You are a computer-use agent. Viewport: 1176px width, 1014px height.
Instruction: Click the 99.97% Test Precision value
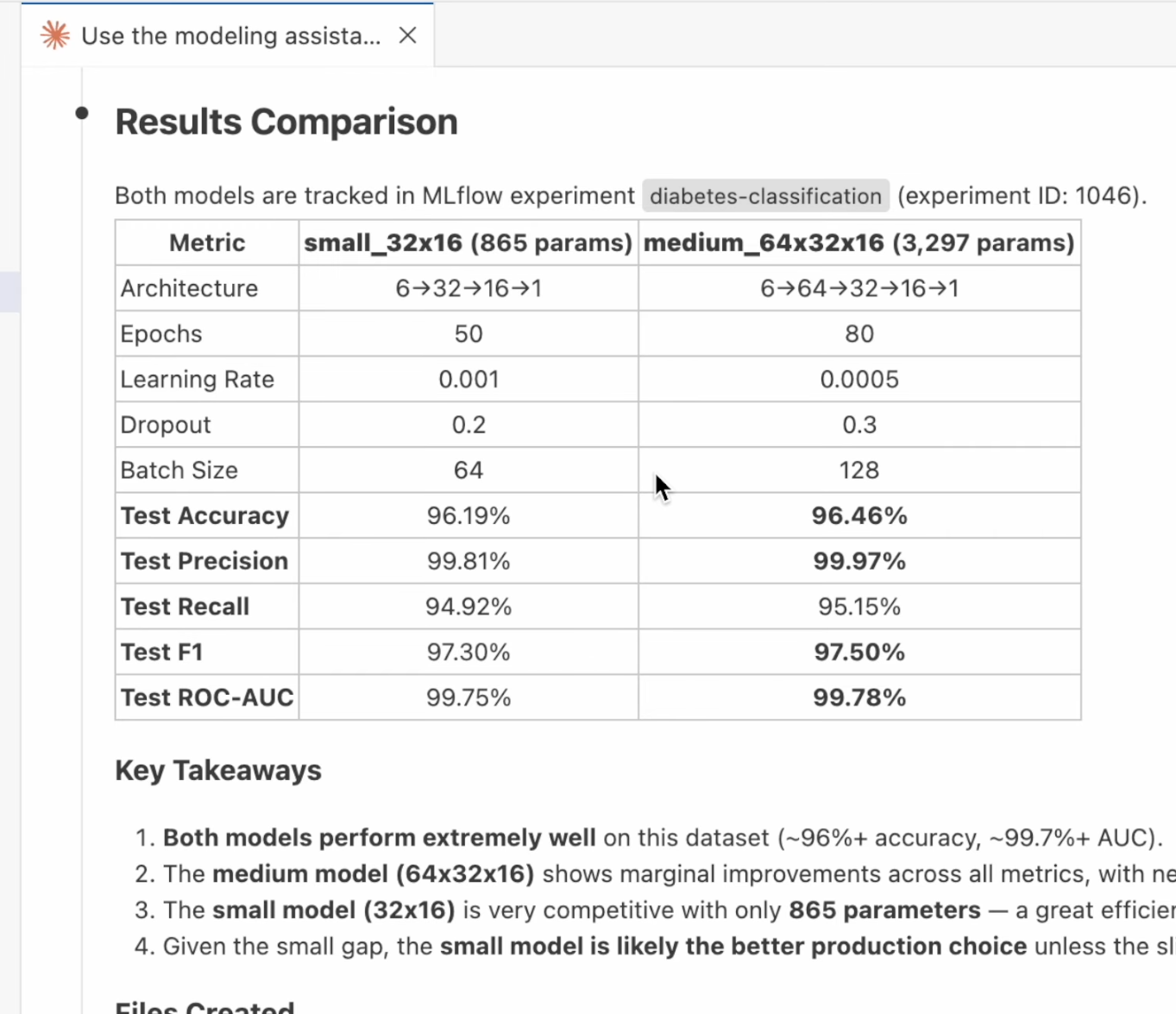tap(858, 562)
